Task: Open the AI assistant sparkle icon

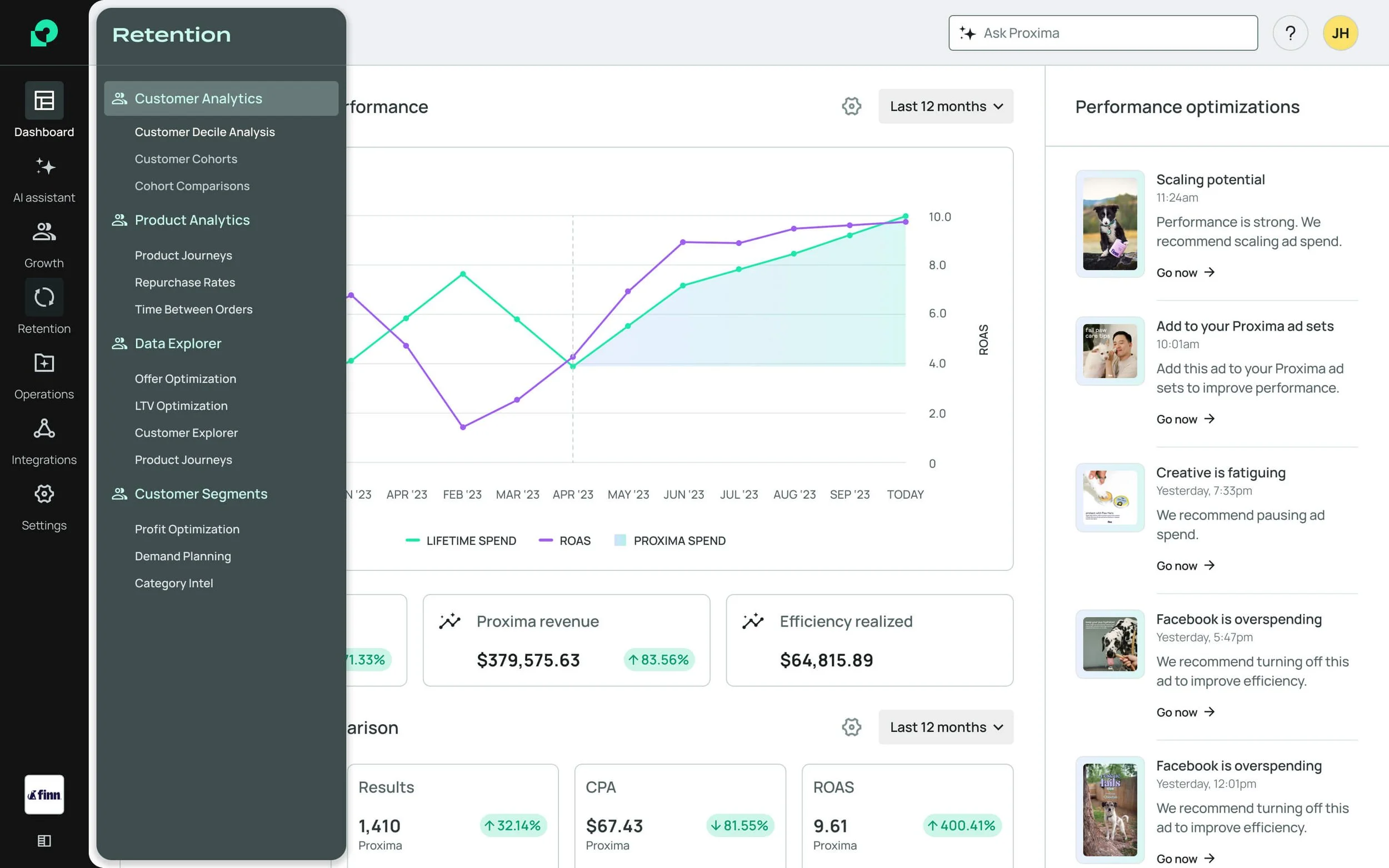Action: click(44, 167)
